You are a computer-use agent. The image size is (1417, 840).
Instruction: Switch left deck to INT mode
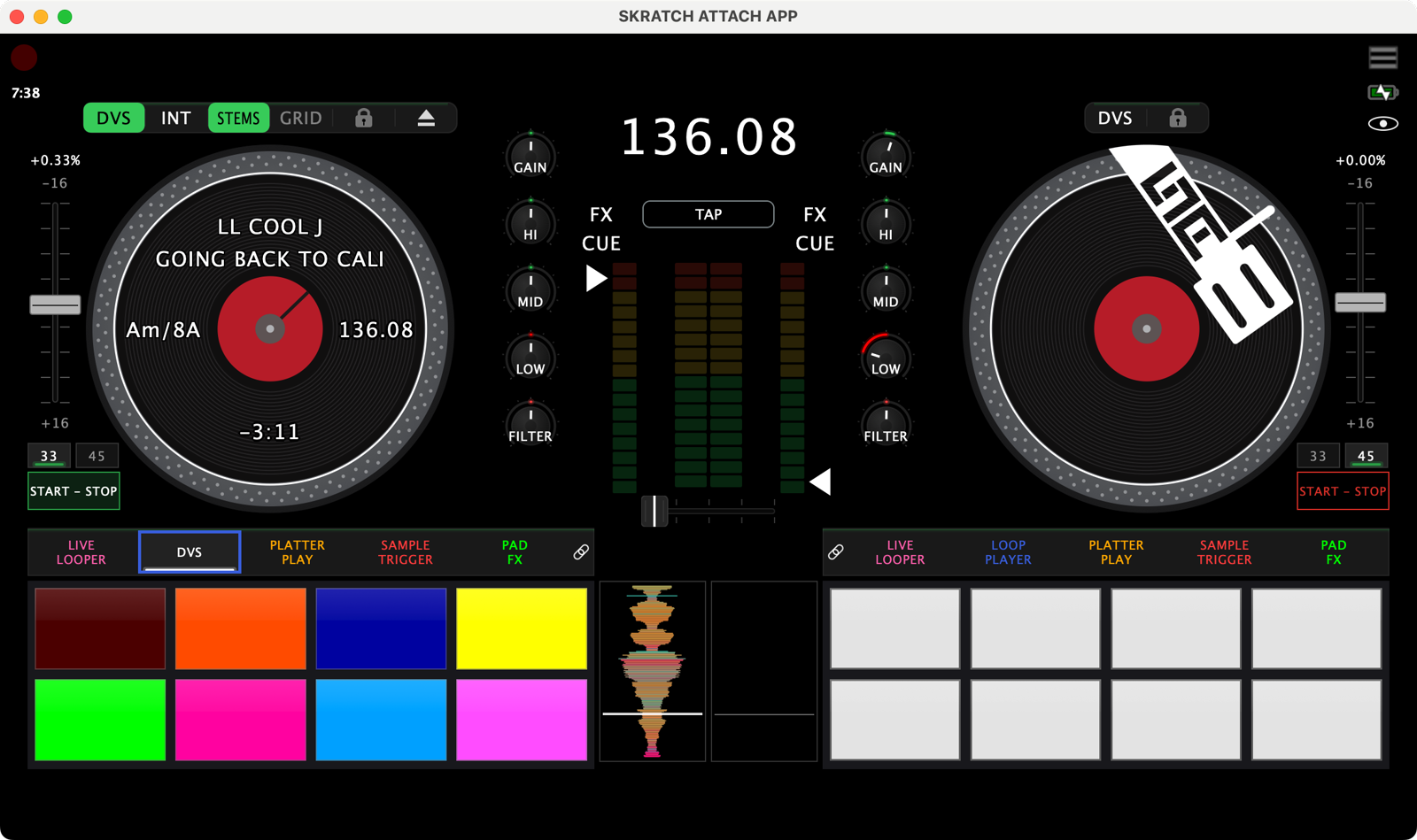(x=175, y=118)
